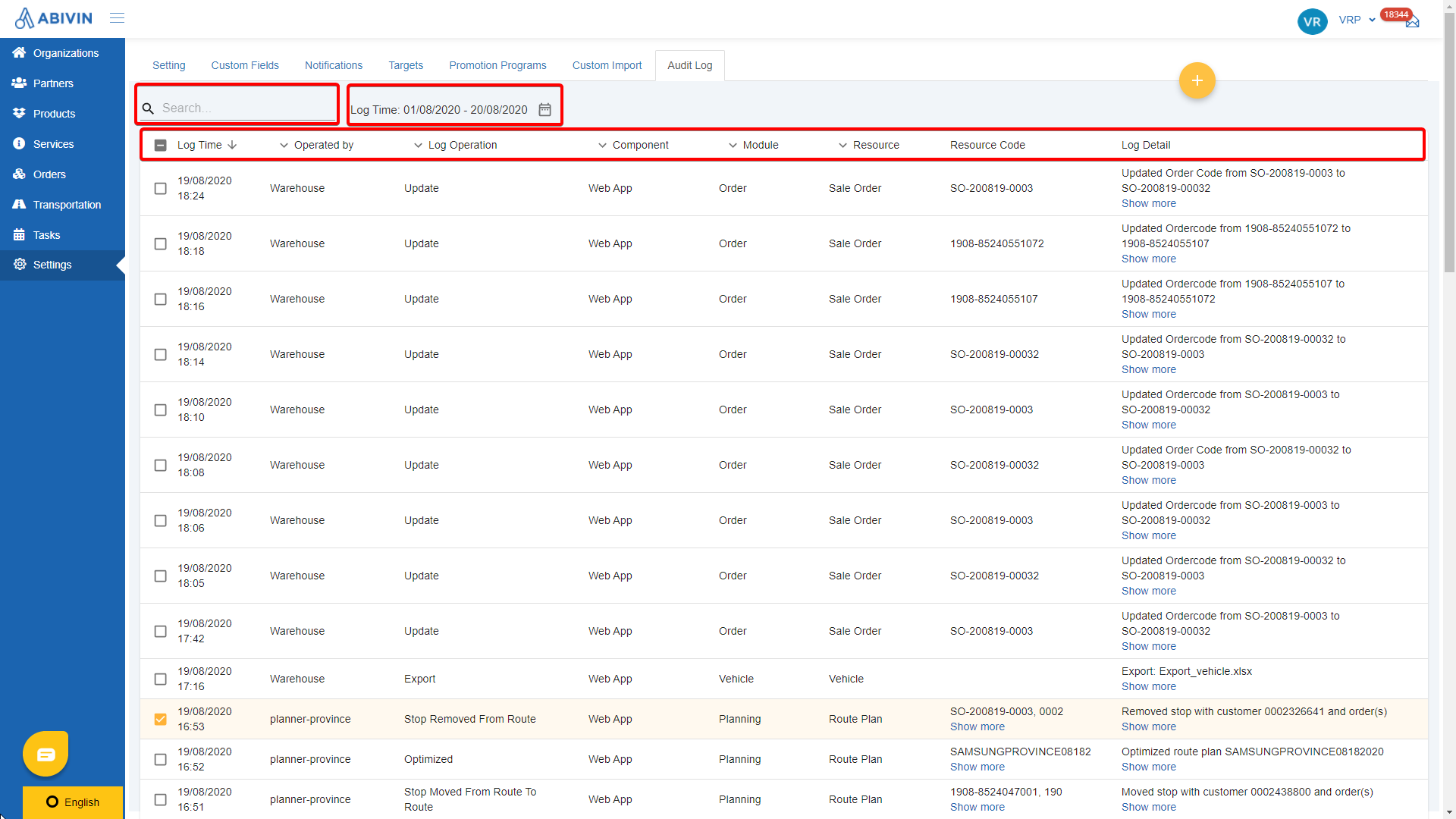Check the 19/08/2020 17:16 Export row

(x=160, y=679)
